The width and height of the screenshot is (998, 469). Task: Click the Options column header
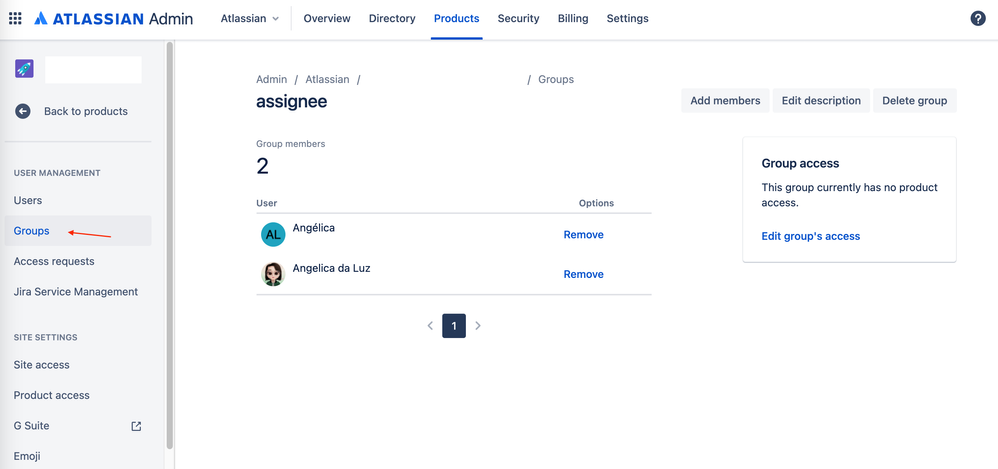(x=596, y=203)
